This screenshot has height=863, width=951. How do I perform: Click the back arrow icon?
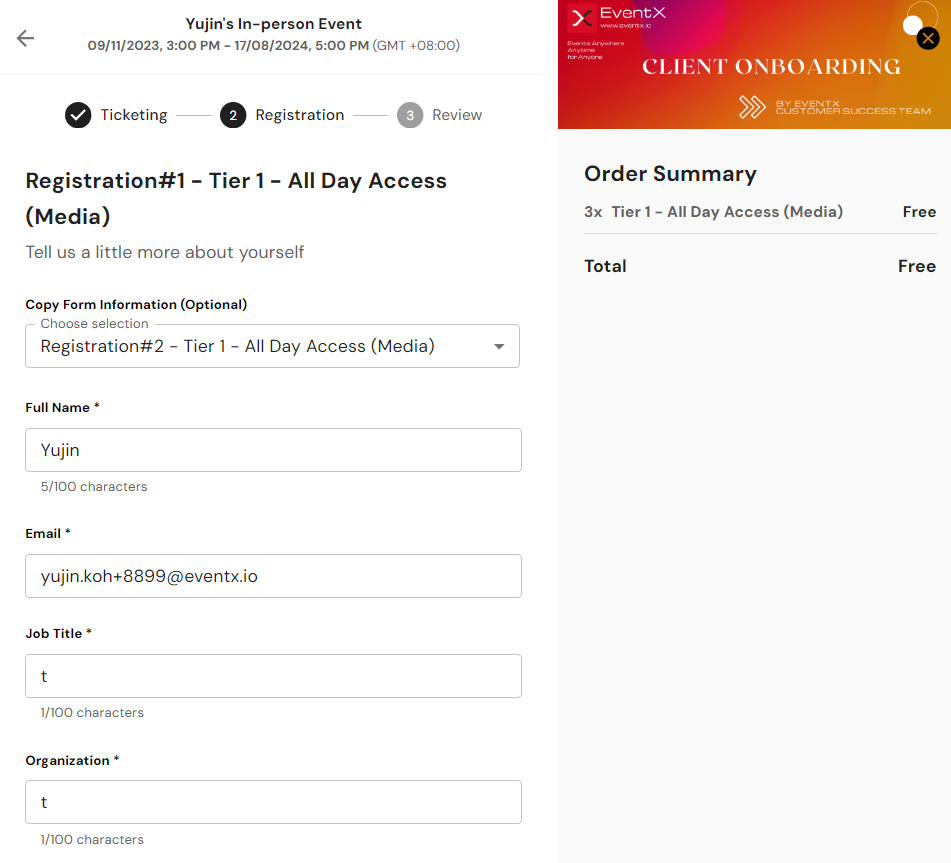tap(25, 38)
